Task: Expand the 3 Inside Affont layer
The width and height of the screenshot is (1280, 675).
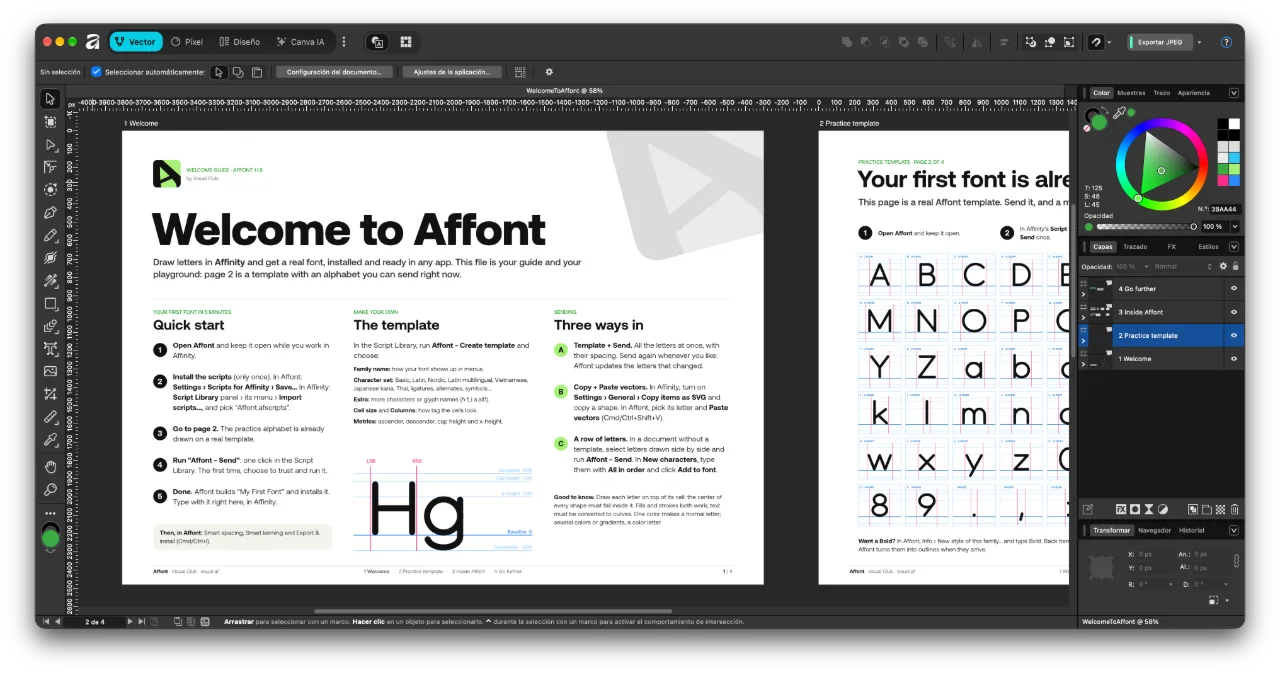Action: [1084, 318]
